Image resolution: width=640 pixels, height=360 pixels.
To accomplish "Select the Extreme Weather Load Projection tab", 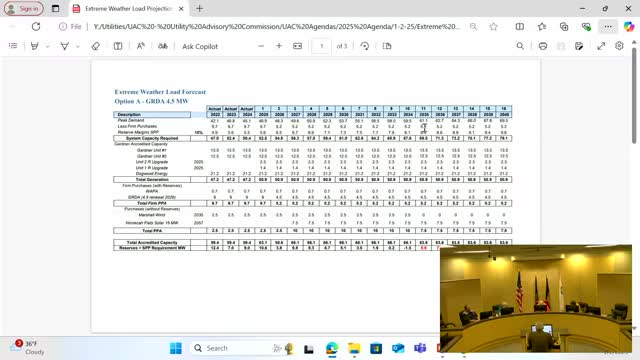I will (x=128, y=9).
